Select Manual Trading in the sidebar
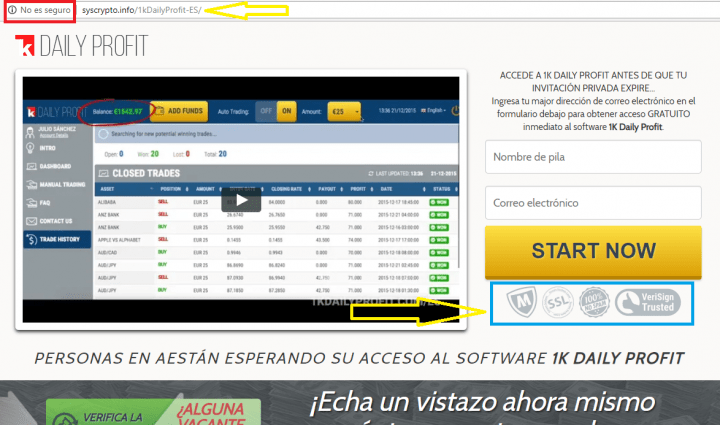The height and width of the screenshot is (425, 720). (x=62, y=184)
